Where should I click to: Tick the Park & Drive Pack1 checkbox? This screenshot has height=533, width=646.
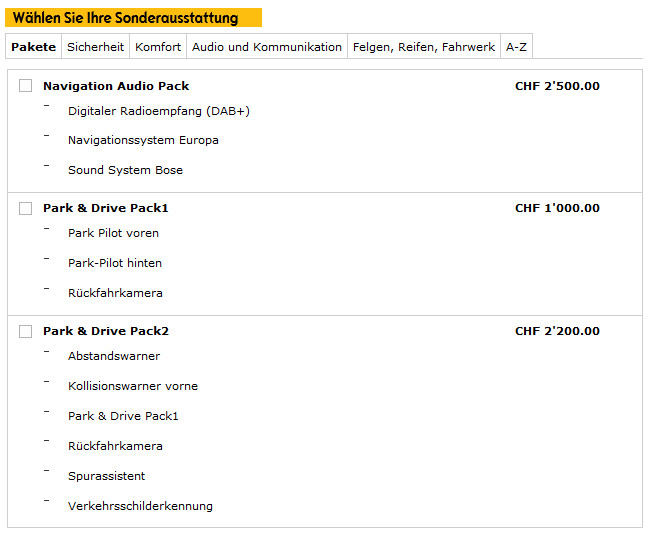tap(26, 208)
